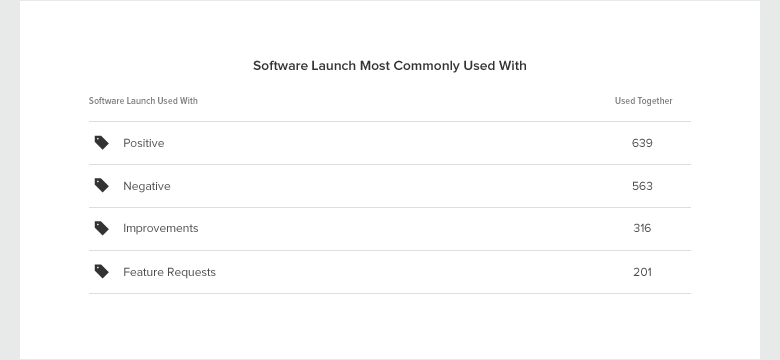The image size is (780, 360).
Task: Select the 201 used-together count
Action: (642, 272)
